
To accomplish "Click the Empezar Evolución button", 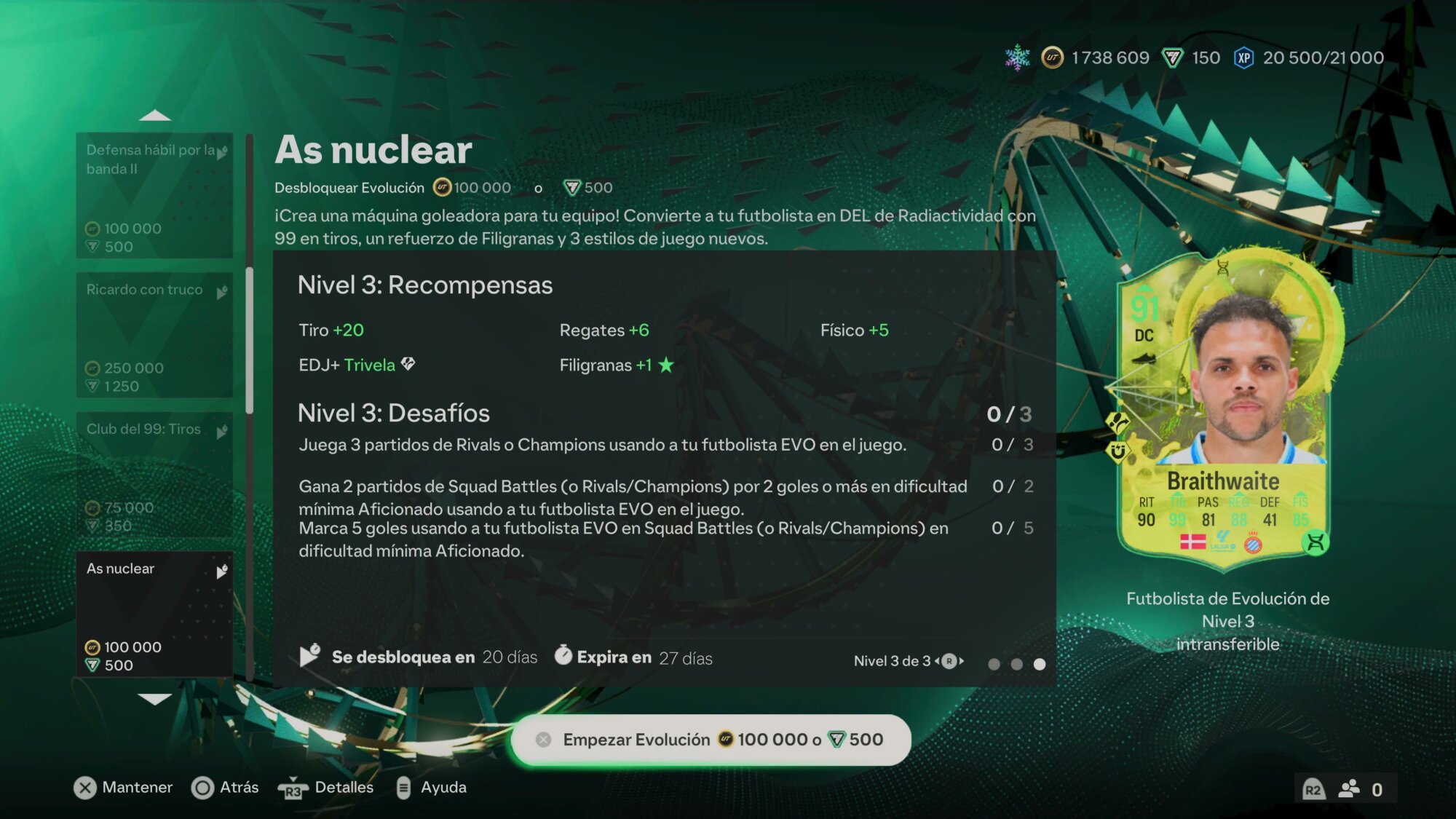I will click(711, 740).
